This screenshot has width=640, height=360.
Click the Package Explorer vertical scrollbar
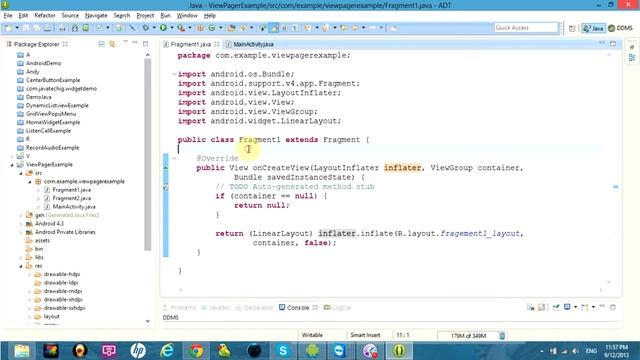click(x=147, y=154)
